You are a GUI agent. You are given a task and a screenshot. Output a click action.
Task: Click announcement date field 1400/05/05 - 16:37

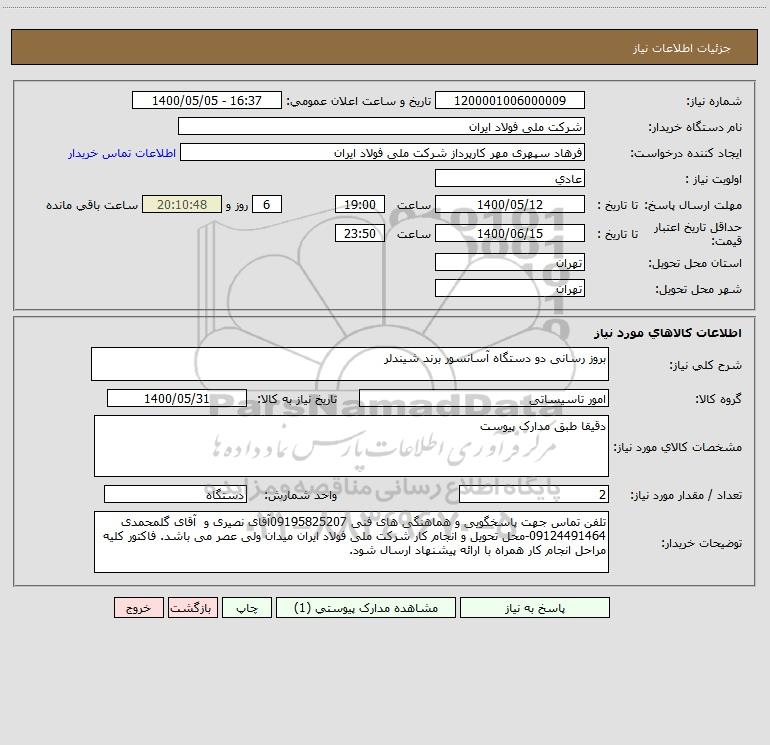pyautogui.click(x=207, y=100)
